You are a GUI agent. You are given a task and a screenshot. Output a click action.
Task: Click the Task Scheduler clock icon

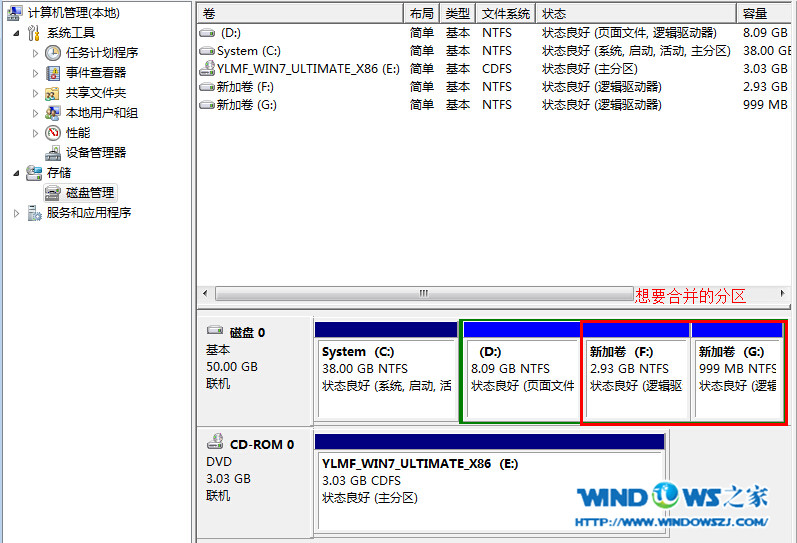53,53
